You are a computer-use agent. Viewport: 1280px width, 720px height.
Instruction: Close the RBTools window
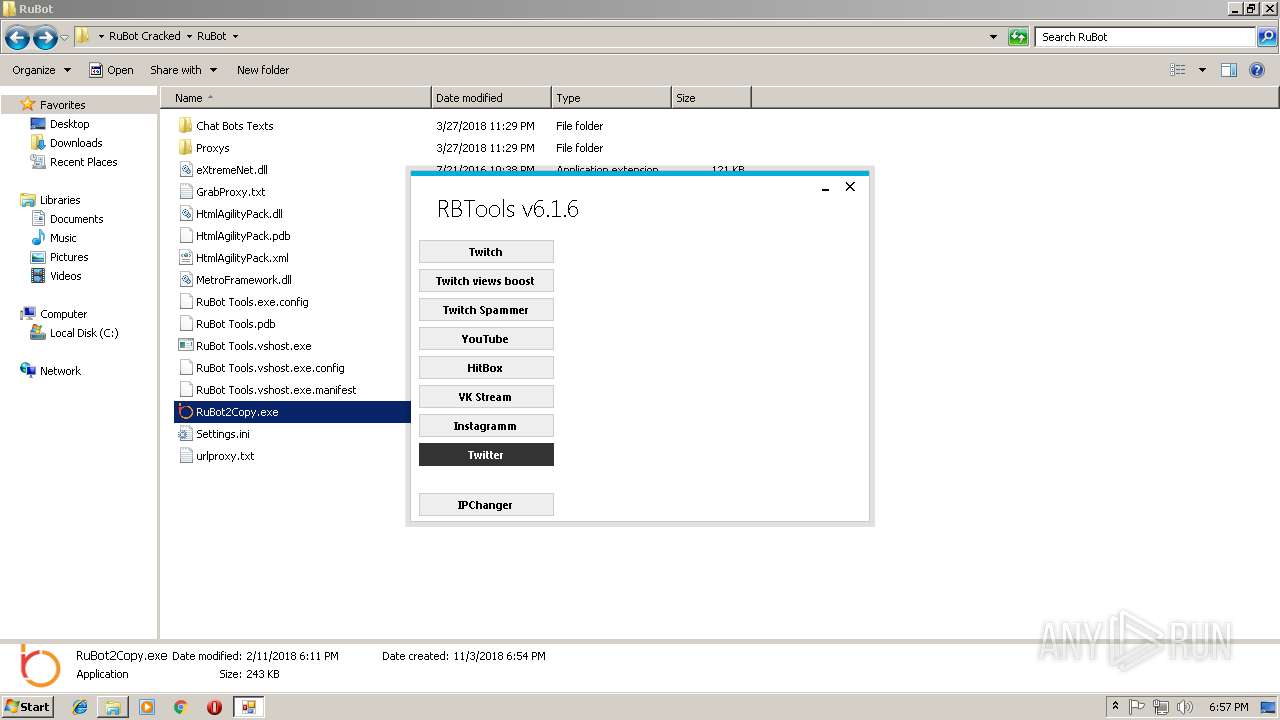point(850,187)
